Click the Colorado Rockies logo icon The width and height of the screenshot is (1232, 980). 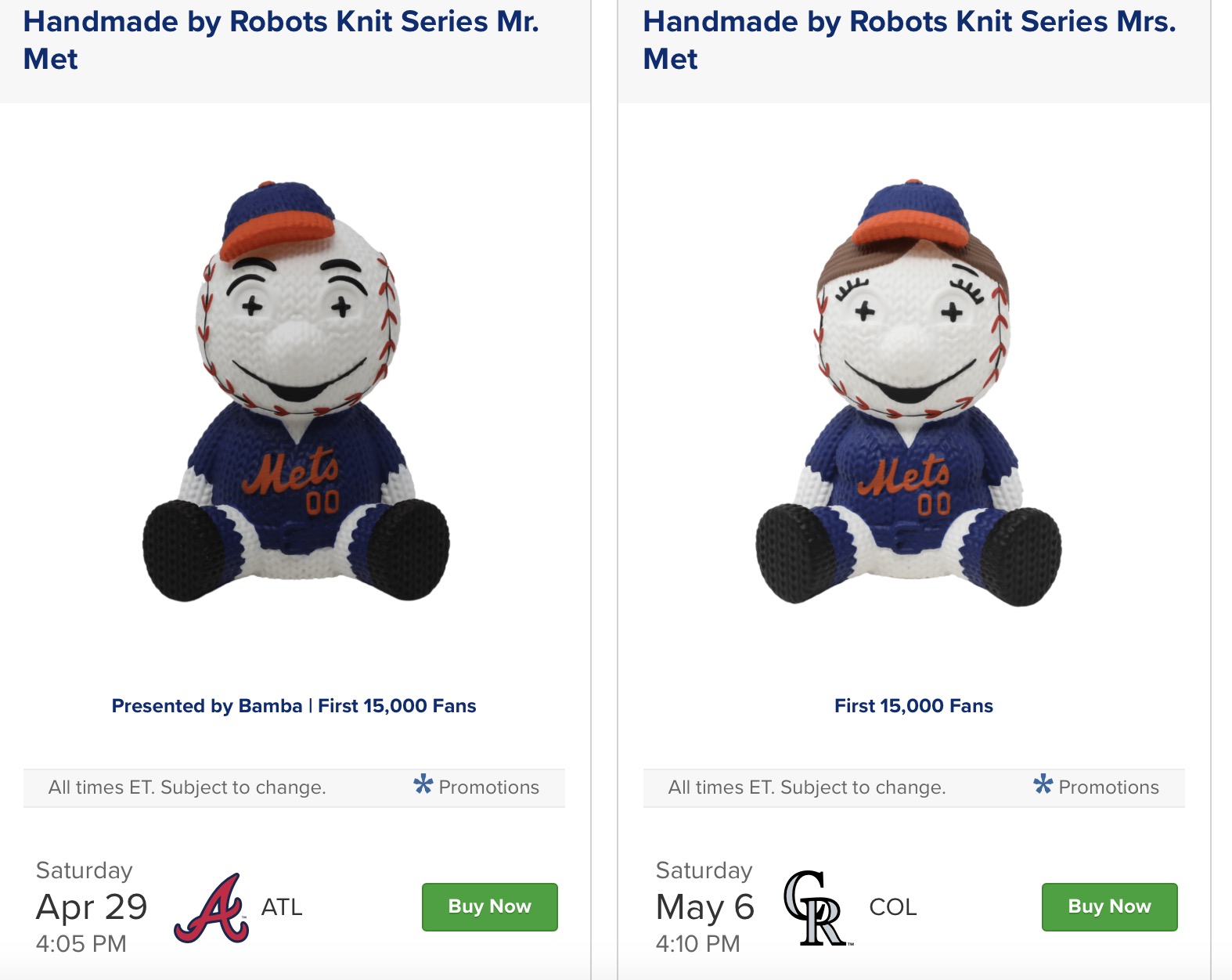point(816,908)
